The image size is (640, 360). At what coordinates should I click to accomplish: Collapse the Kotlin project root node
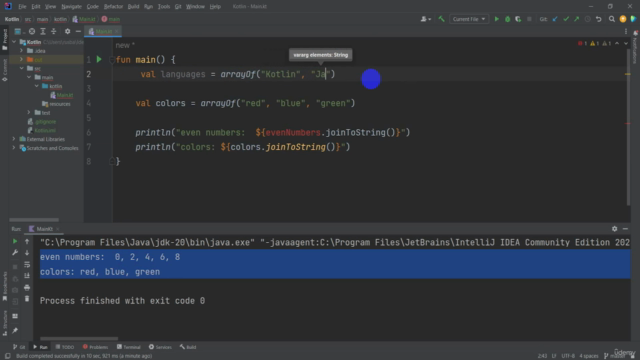coord(14,42)
